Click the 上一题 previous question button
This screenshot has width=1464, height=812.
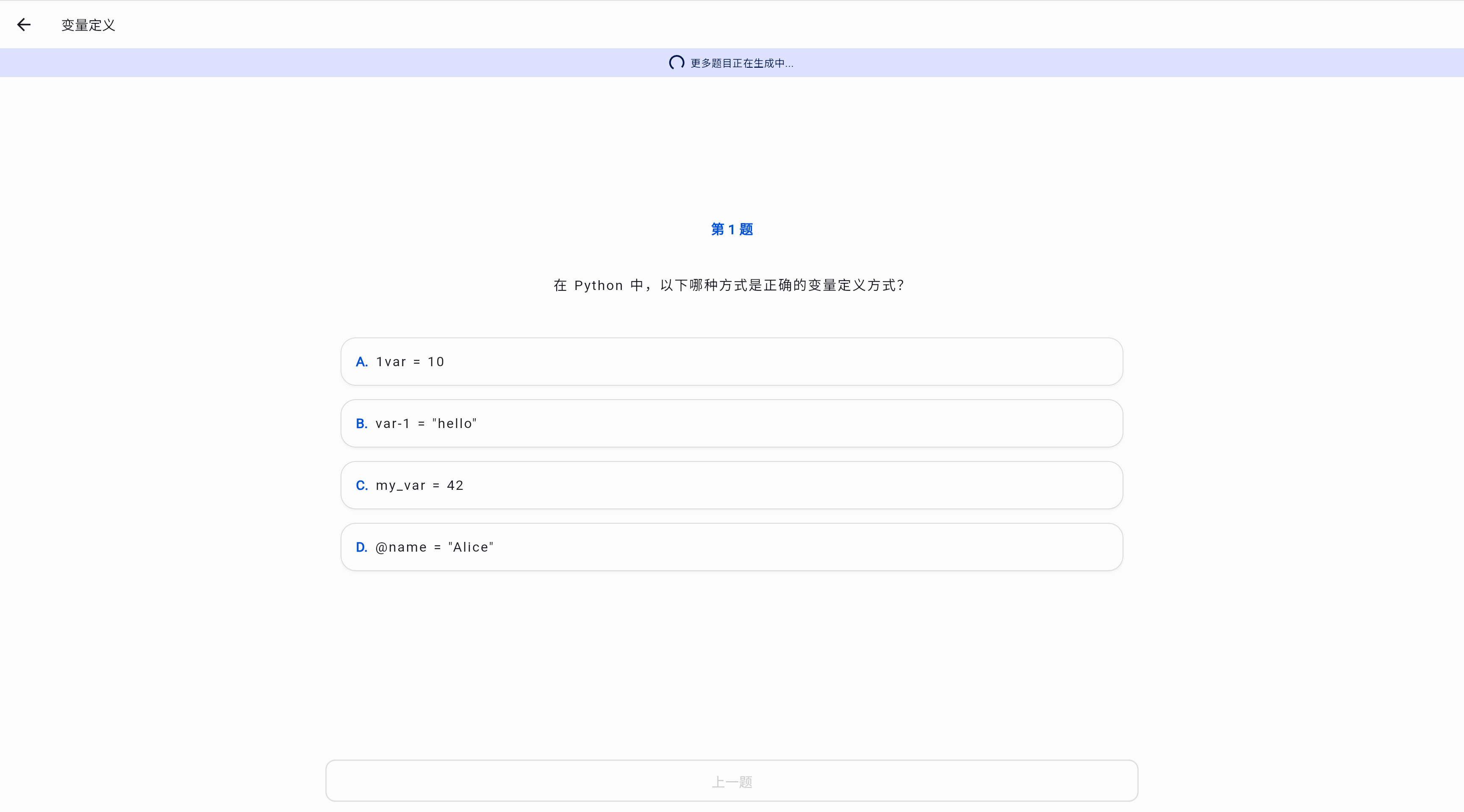click(x=732, y=782)
